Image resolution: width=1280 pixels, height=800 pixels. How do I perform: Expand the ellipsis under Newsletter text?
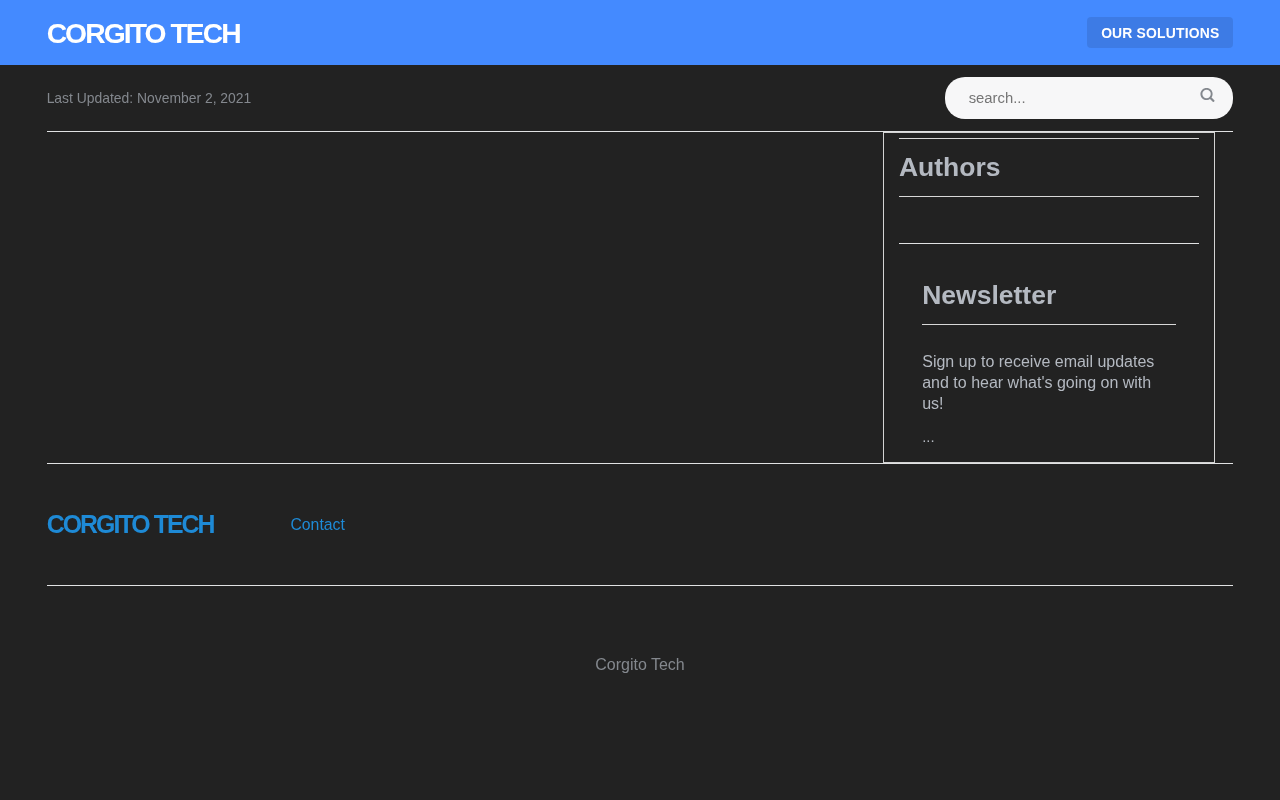click(928, 437)
